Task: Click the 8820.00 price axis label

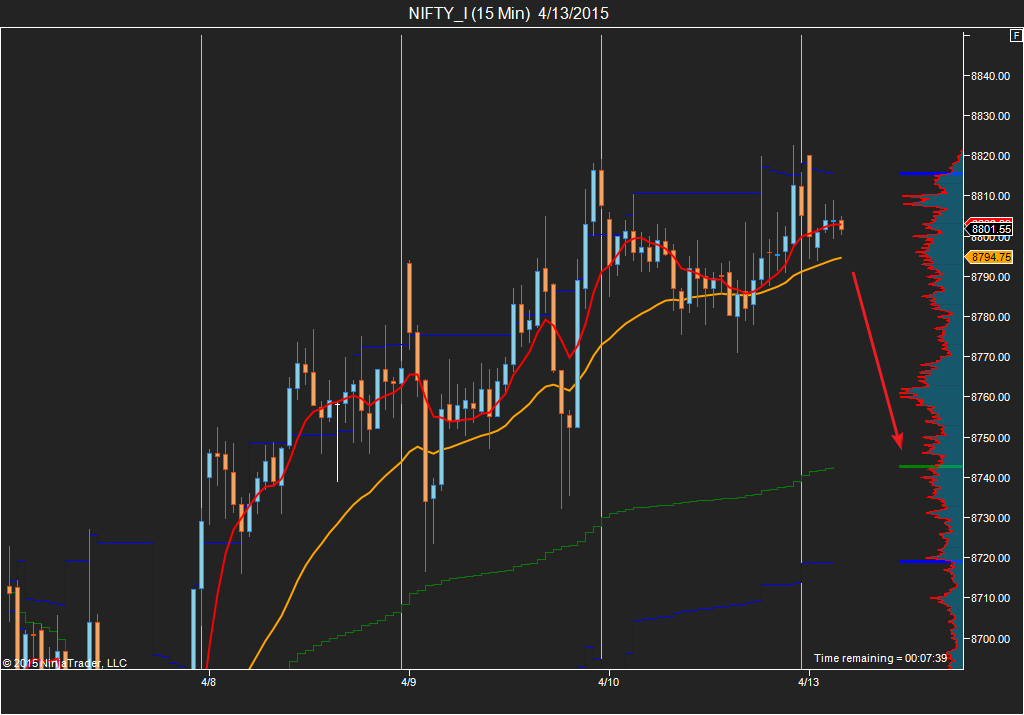Action: (x=990, y=157)
